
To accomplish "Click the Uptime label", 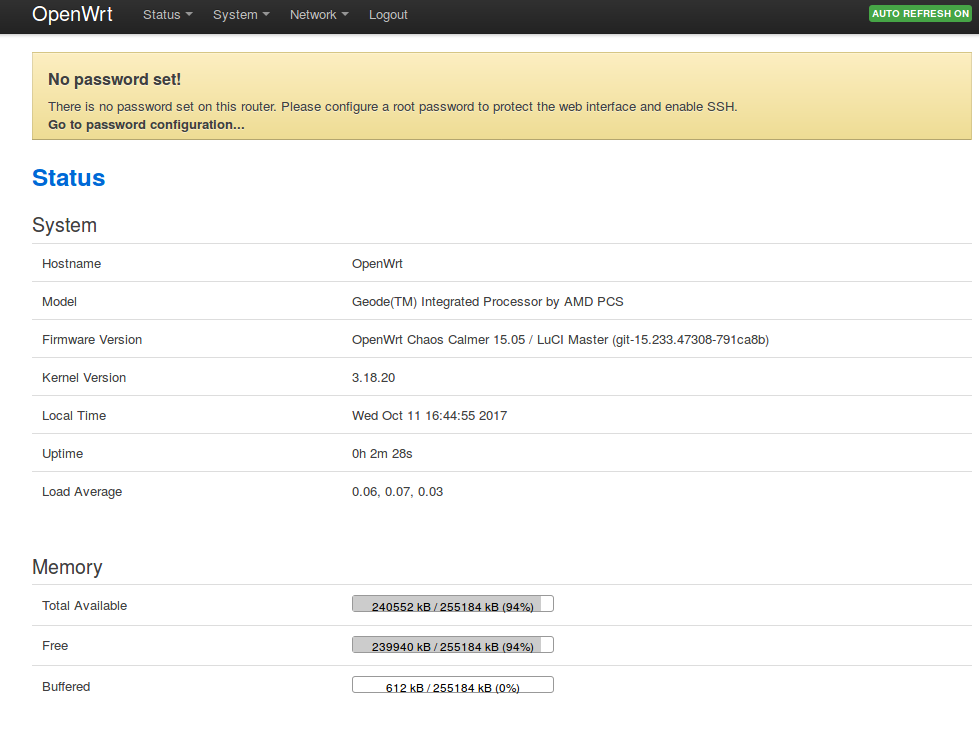I will (62, 454).
